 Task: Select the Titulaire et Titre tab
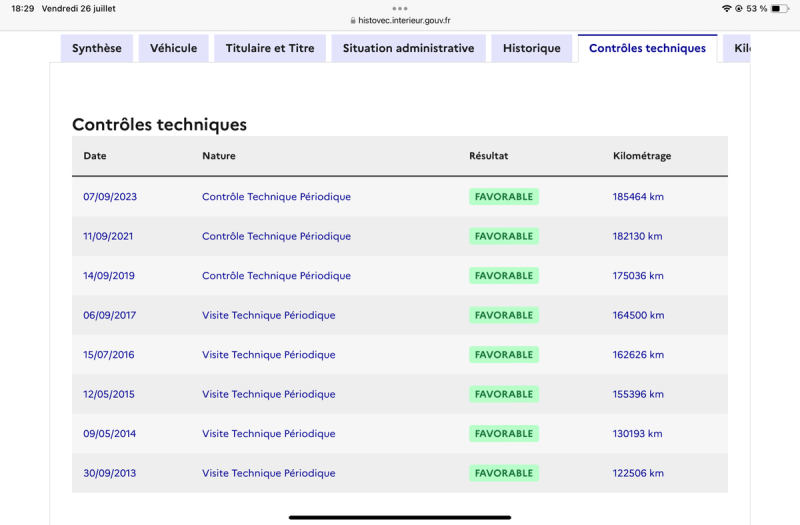point(270,48)
